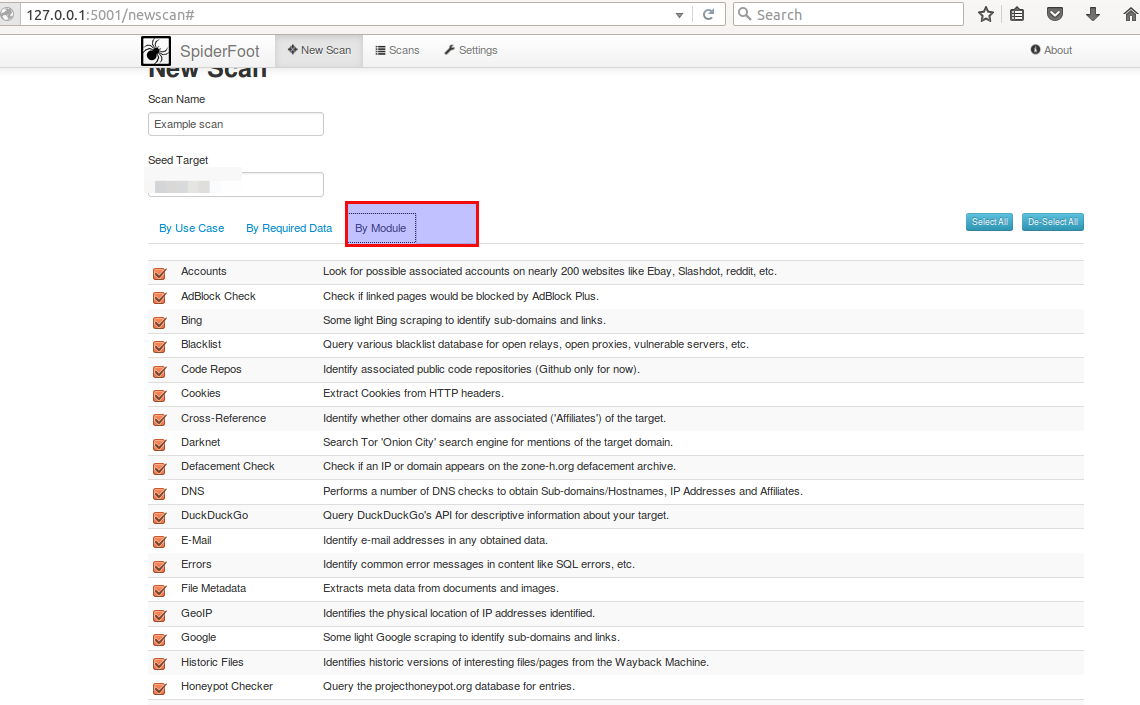The image size is (1140, 705).
Task: Click the Google module description text
Action: [x=471, y=637]
